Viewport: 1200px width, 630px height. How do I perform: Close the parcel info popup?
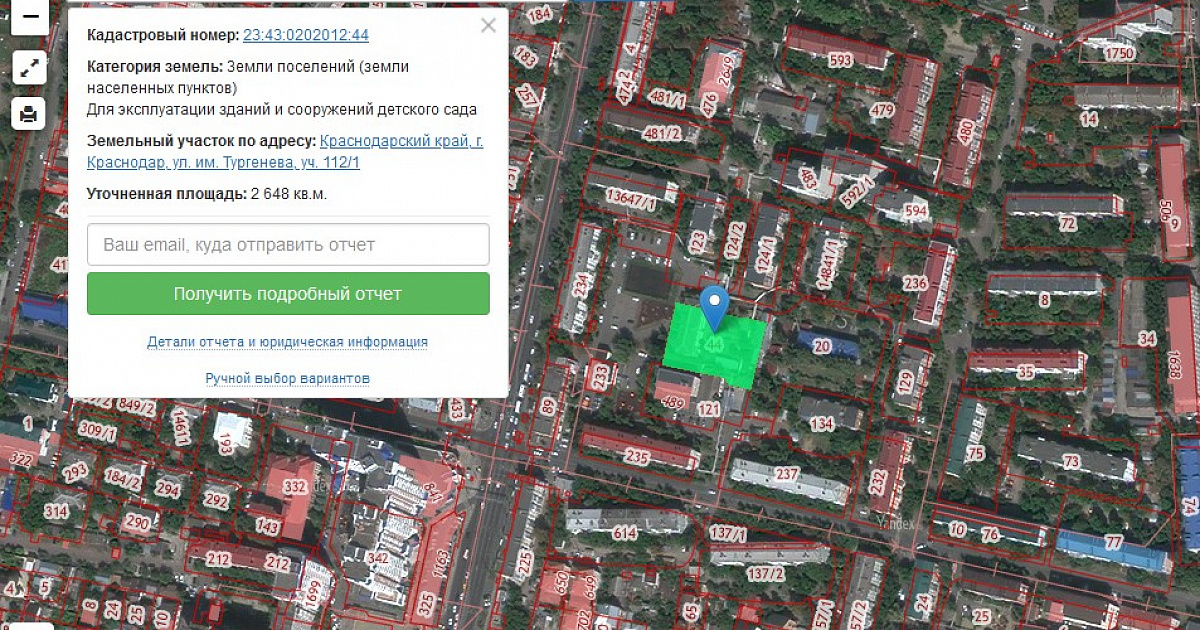[488, 26]
